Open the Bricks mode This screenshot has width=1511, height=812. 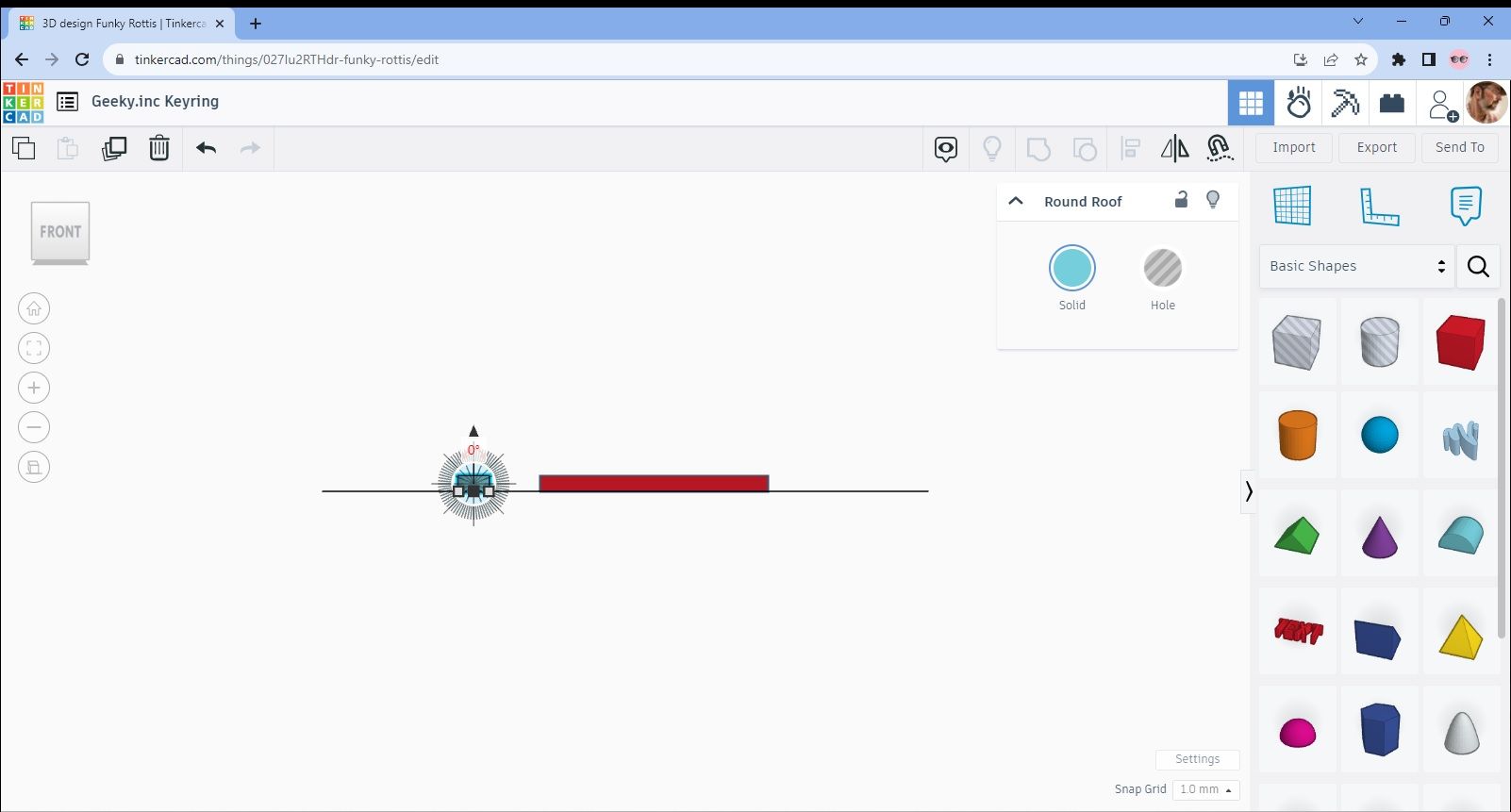point(1392,103)
